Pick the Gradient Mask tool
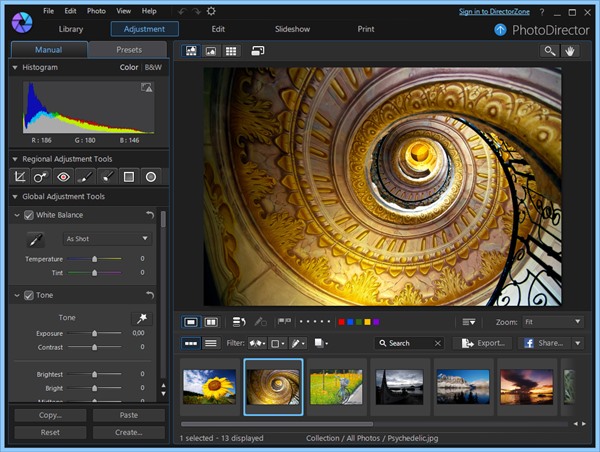600x452 pixels. point(128,177)
